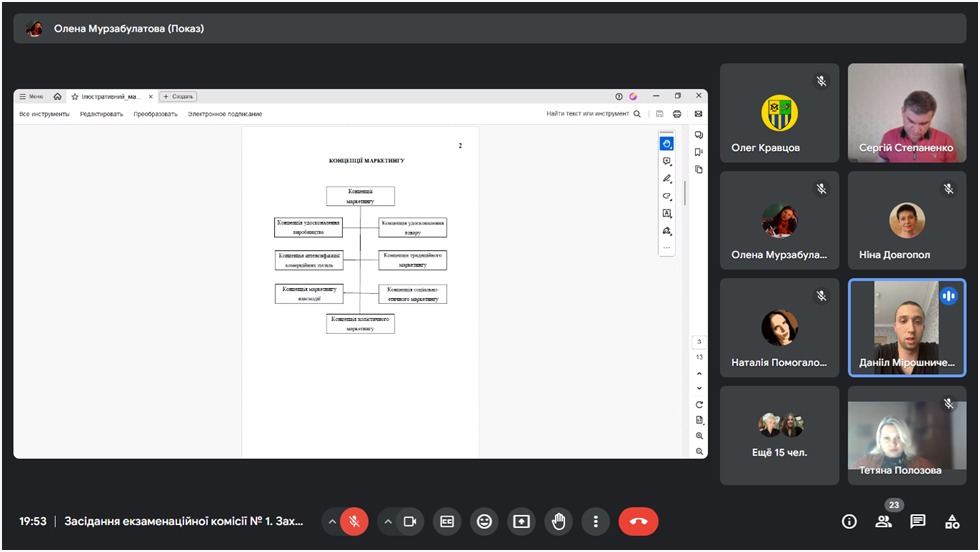Click the Редактировать menu item
Viewport: 980px width, 552px height.
(101, 114)
